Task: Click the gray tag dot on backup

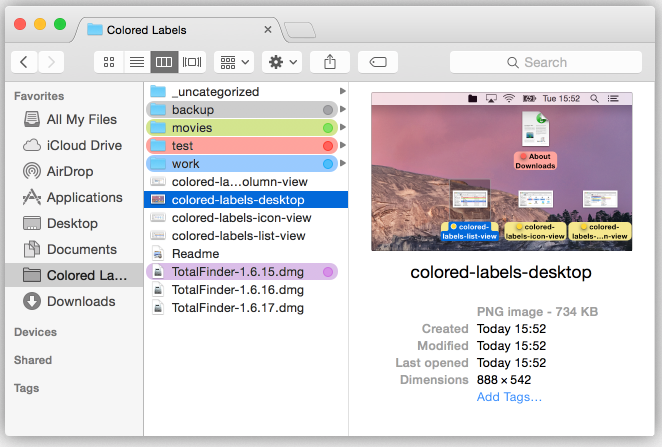Action: coord(328,110)
